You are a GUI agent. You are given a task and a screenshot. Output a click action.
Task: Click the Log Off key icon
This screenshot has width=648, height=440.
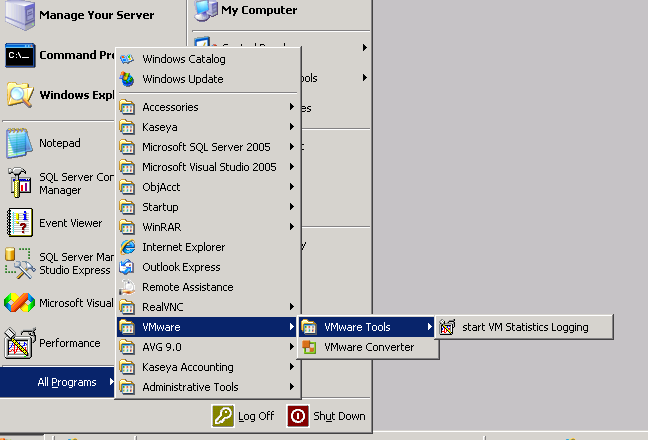[x=223, y=416]
